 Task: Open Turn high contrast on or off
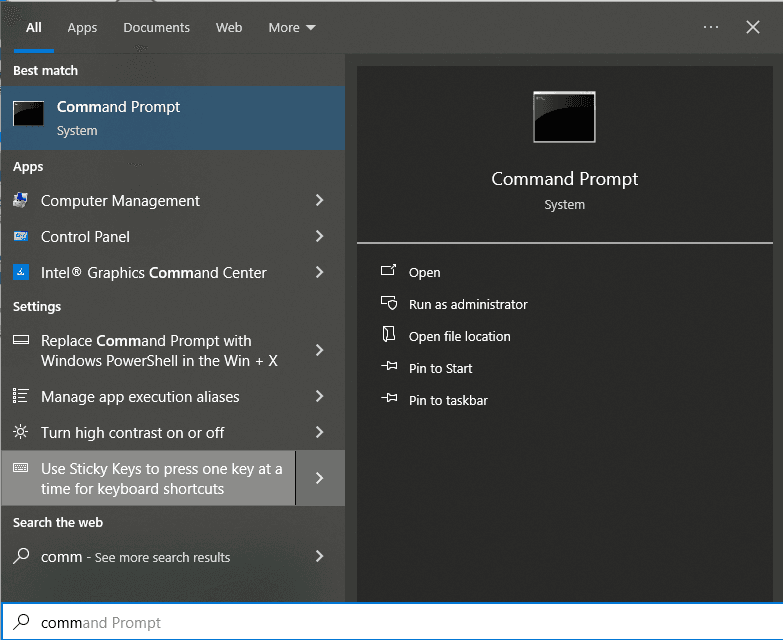(132, 433)
